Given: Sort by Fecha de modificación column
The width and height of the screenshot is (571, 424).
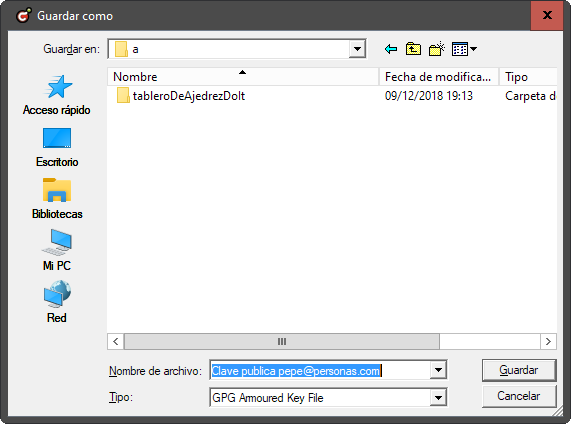Looking at the screenshot, I should pos(439,76).
